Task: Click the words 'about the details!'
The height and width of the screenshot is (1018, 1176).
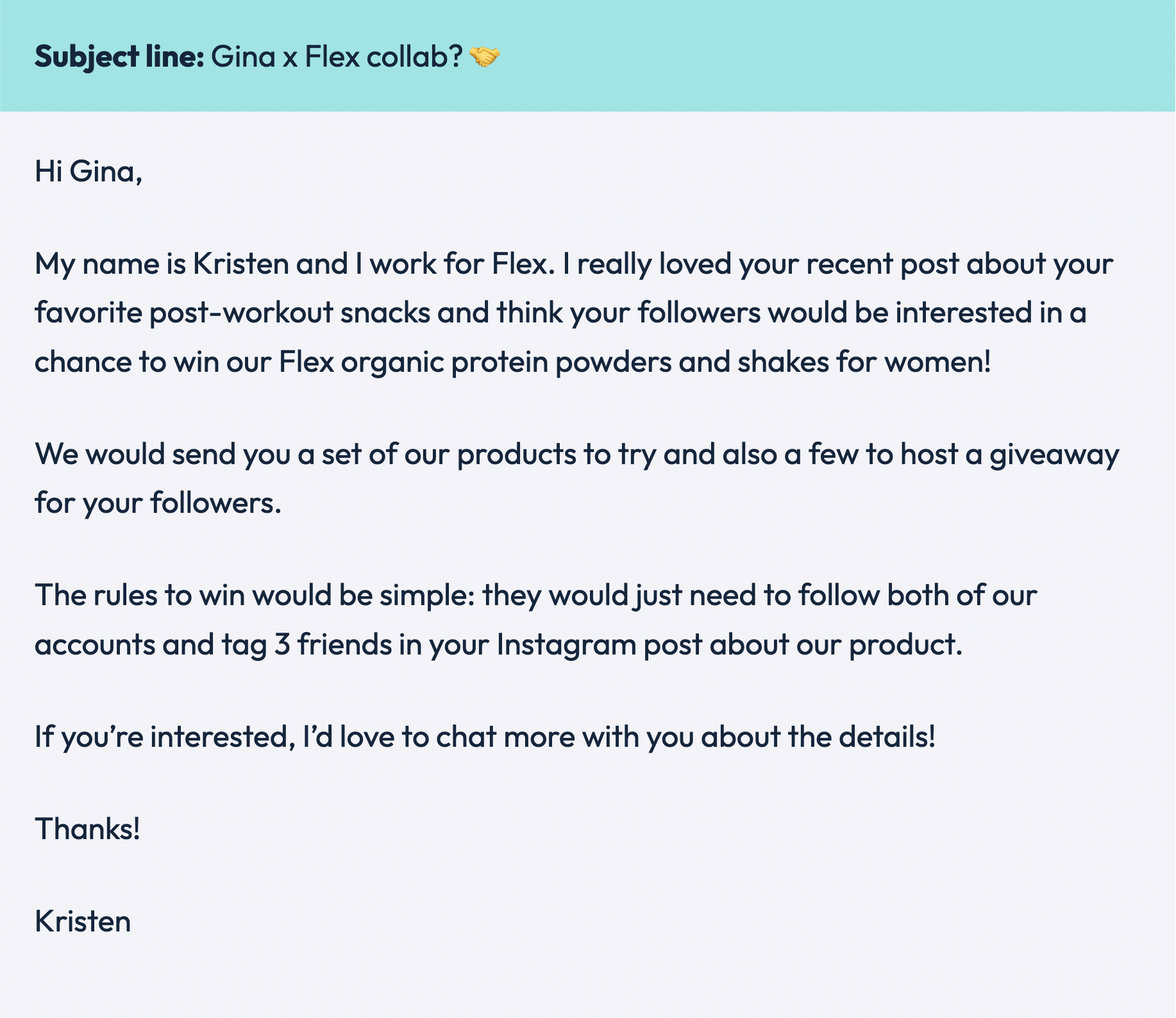Action: (819, 737)
